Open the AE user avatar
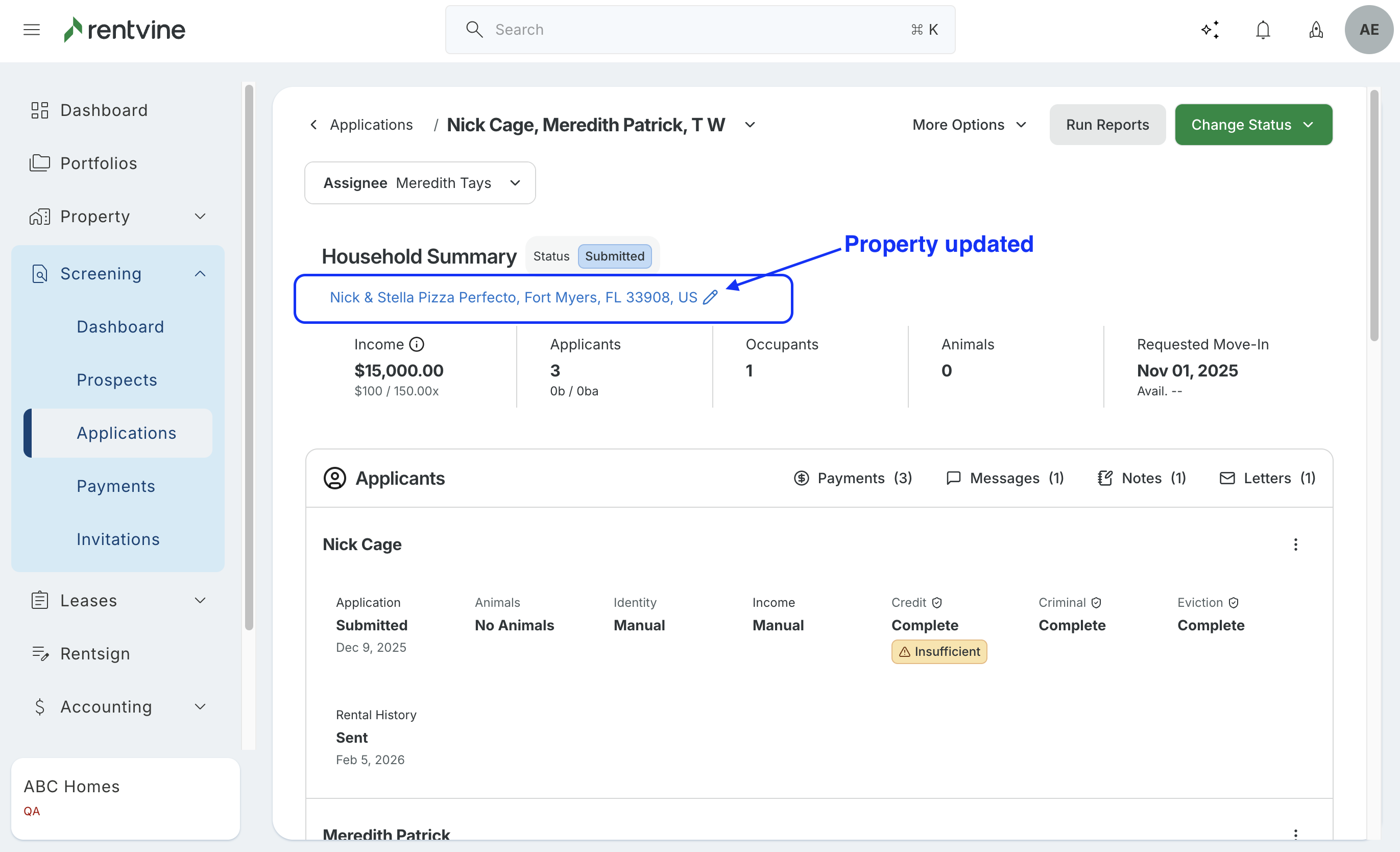Screen dimensions: 1400x852 coord(1368,30)
